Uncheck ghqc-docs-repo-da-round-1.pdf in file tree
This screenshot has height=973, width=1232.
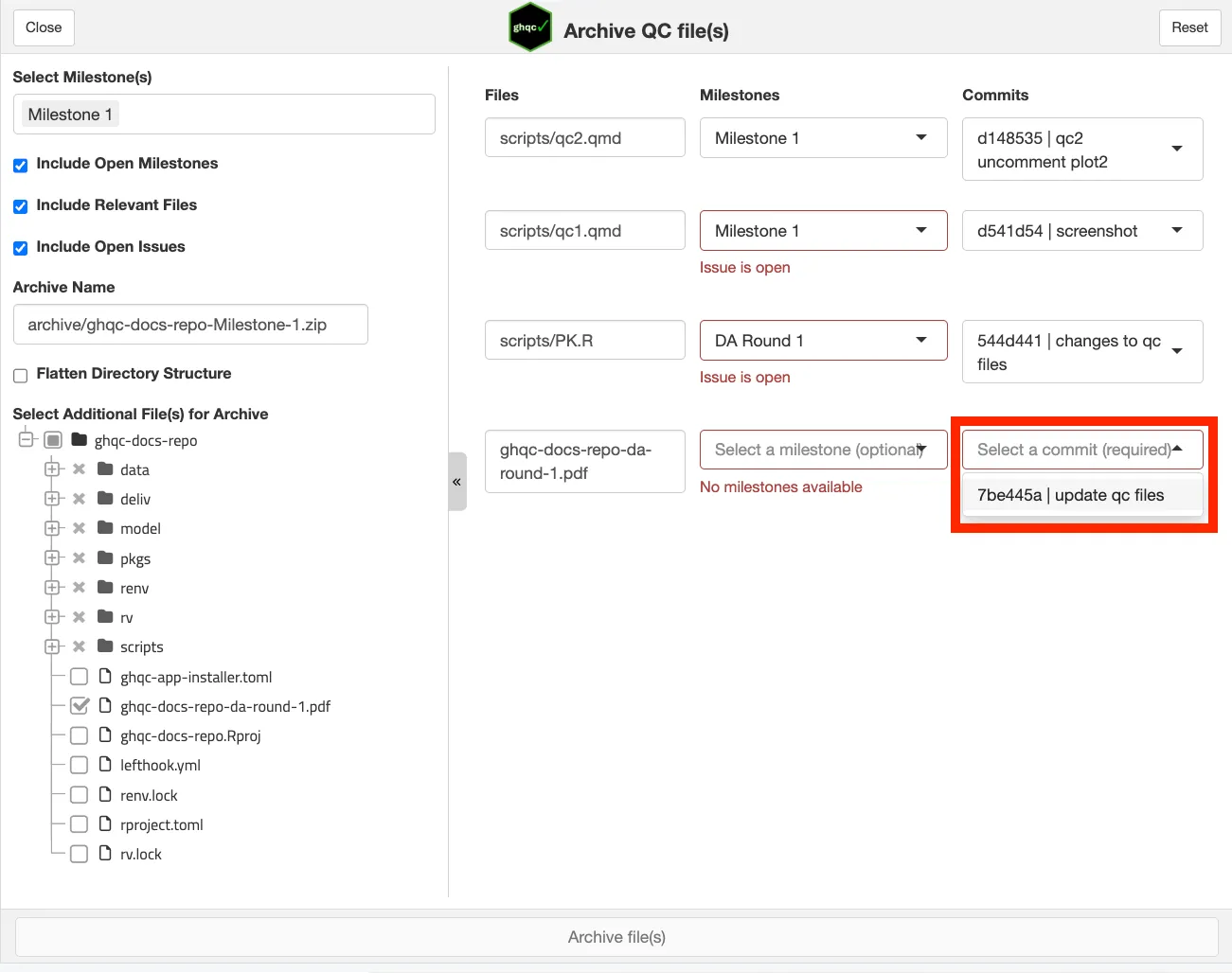coord(80,706)
